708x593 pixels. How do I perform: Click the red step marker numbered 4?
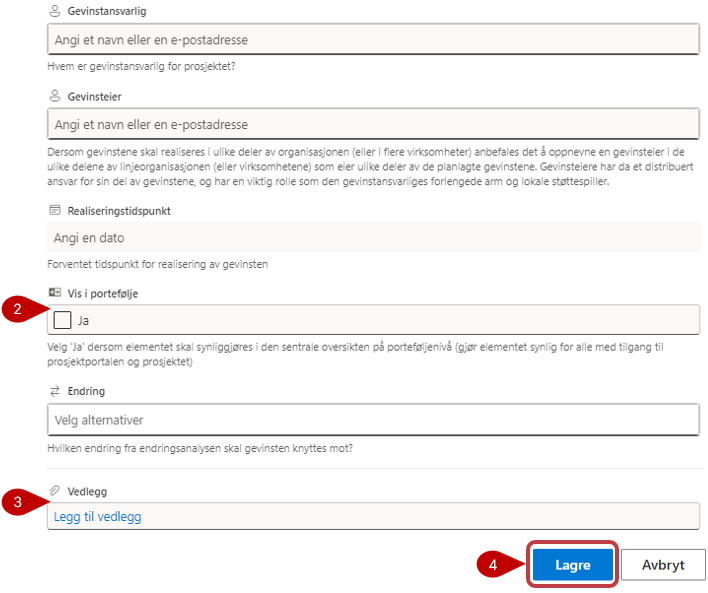tap(493, 564)
